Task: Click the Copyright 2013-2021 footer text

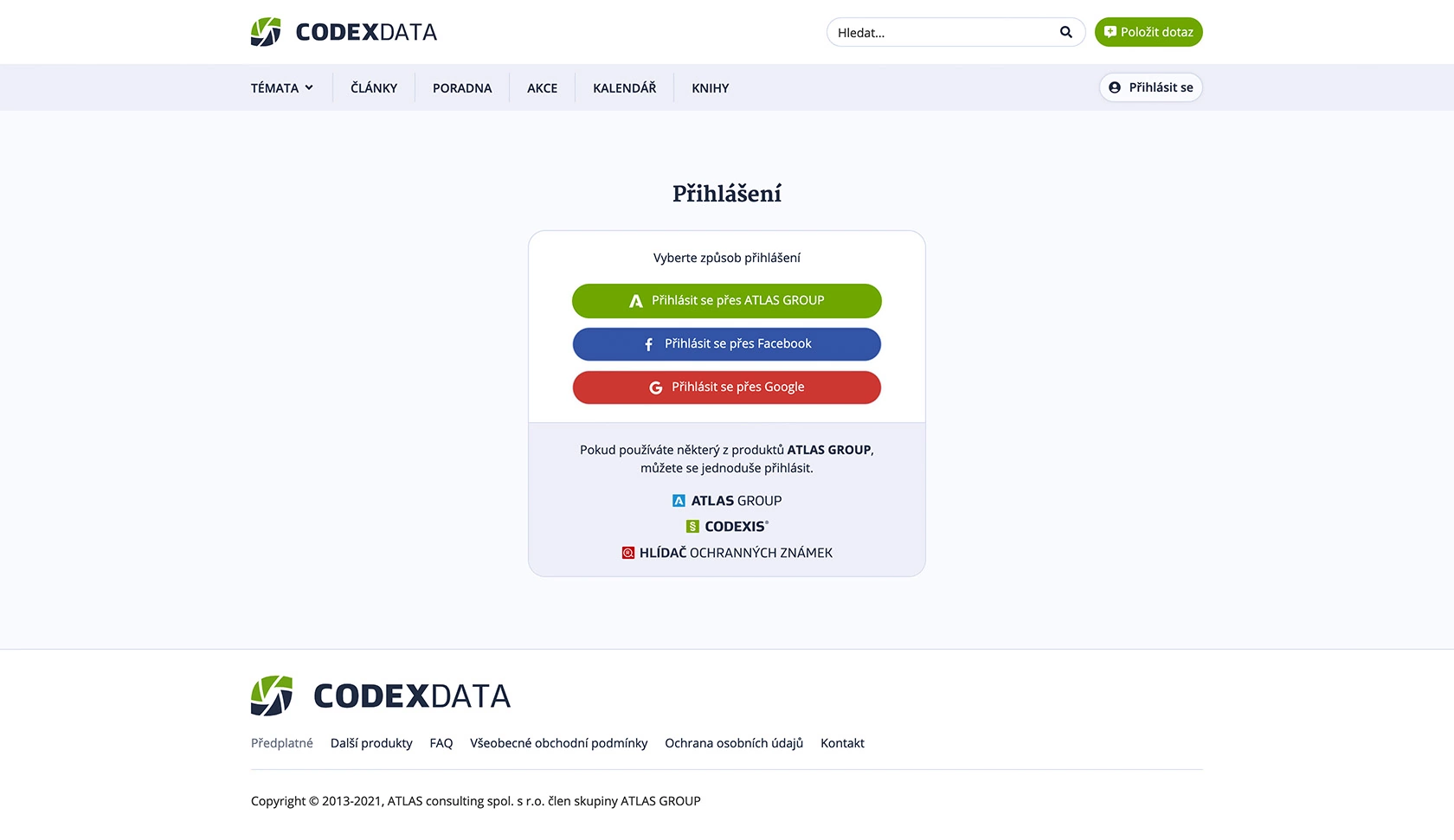Action: click(476, 801)
